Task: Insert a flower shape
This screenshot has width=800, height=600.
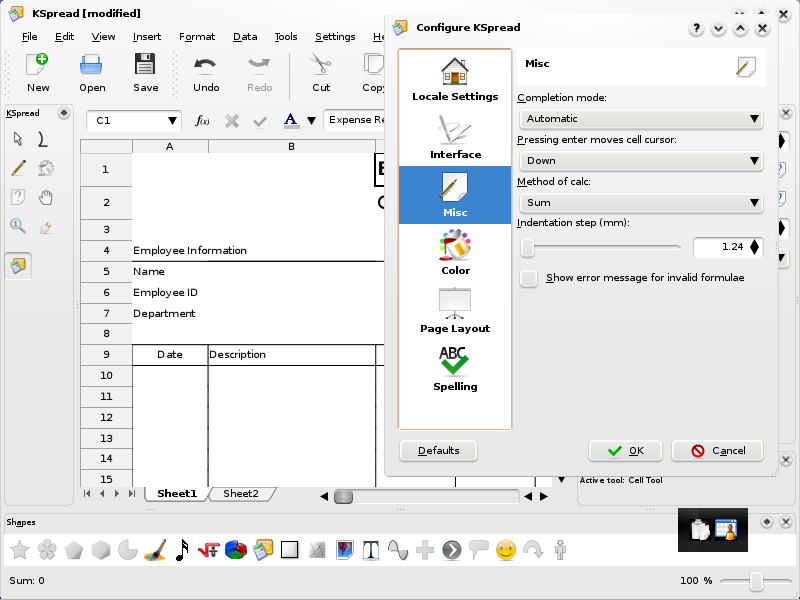Action: 47,550
